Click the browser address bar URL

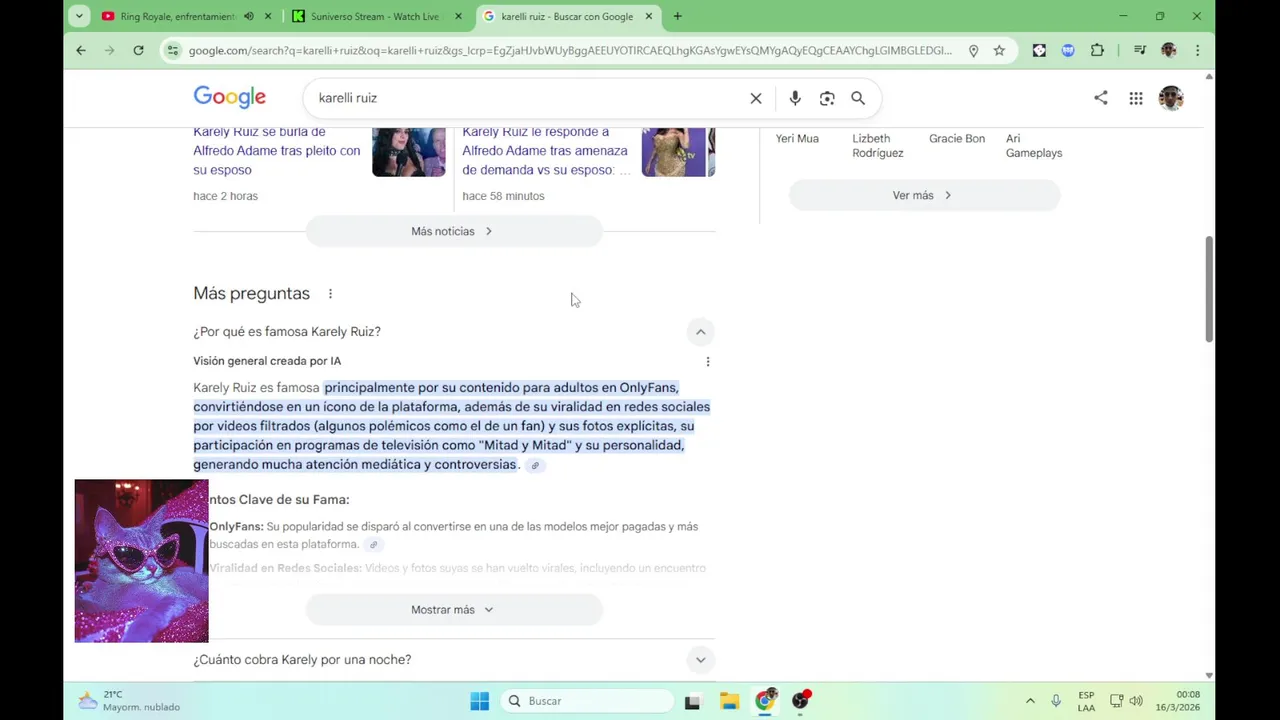coord(570,50)
